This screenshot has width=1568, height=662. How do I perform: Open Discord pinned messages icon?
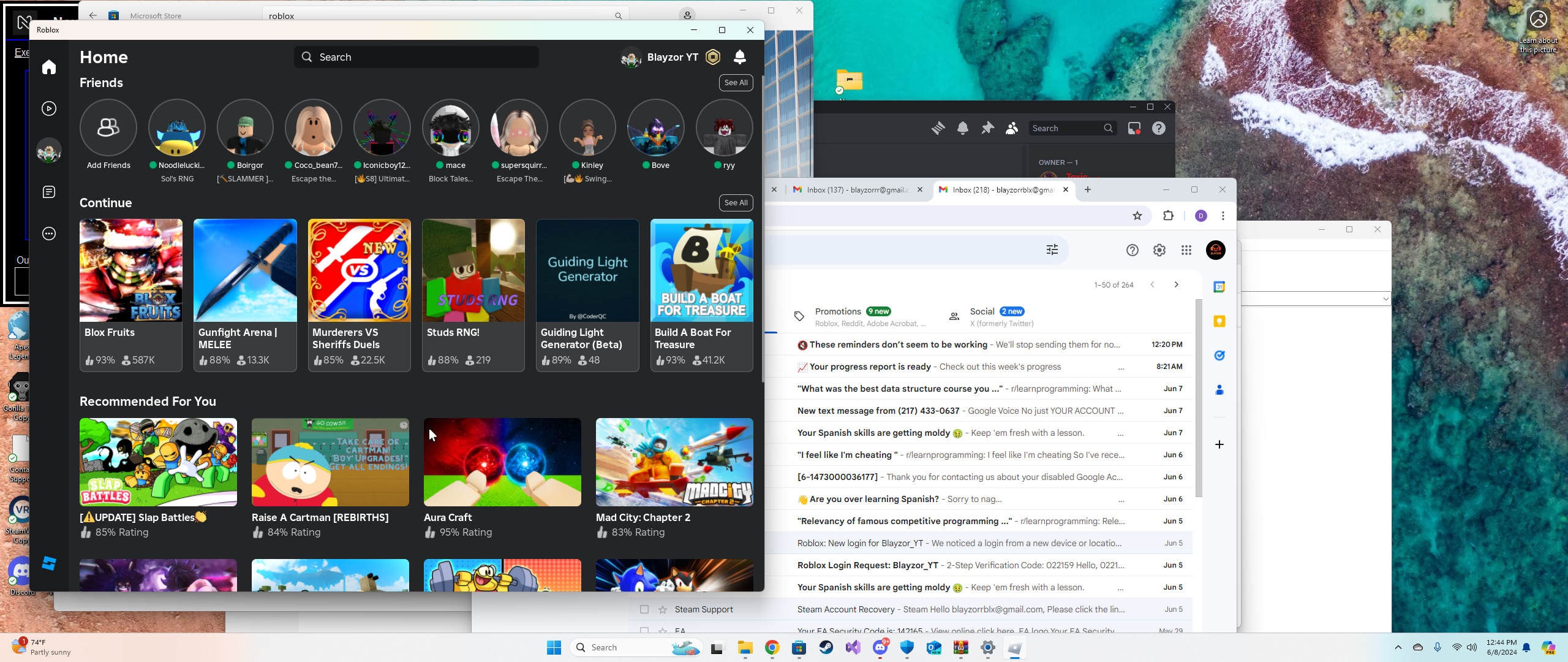(987, 128)
